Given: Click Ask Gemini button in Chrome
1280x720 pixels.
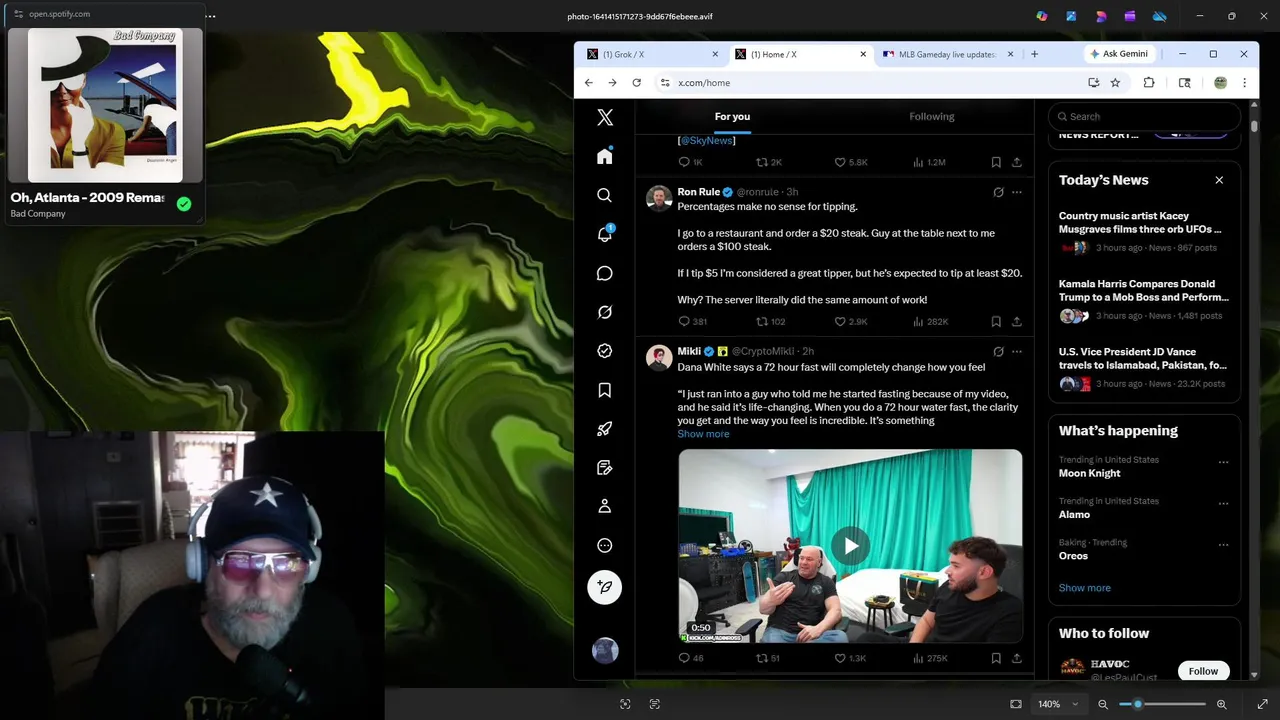Looking at the screenshot, I should pos(1119,54).
